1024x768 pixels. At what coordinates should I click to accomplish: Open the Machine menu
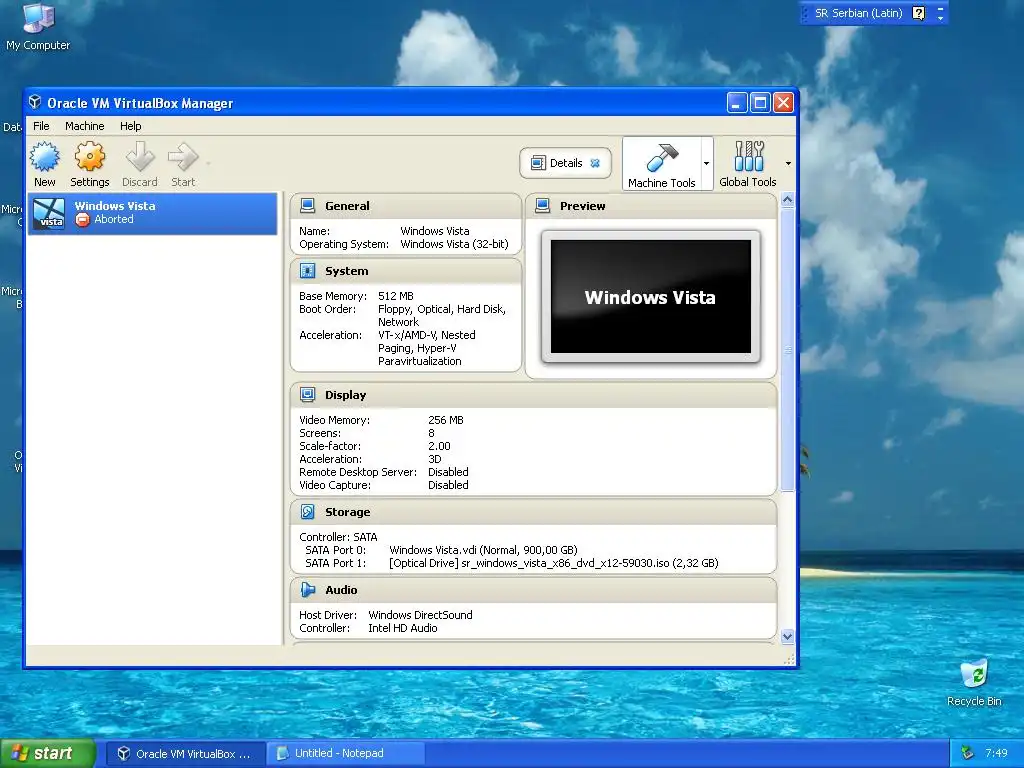[84, 126]
